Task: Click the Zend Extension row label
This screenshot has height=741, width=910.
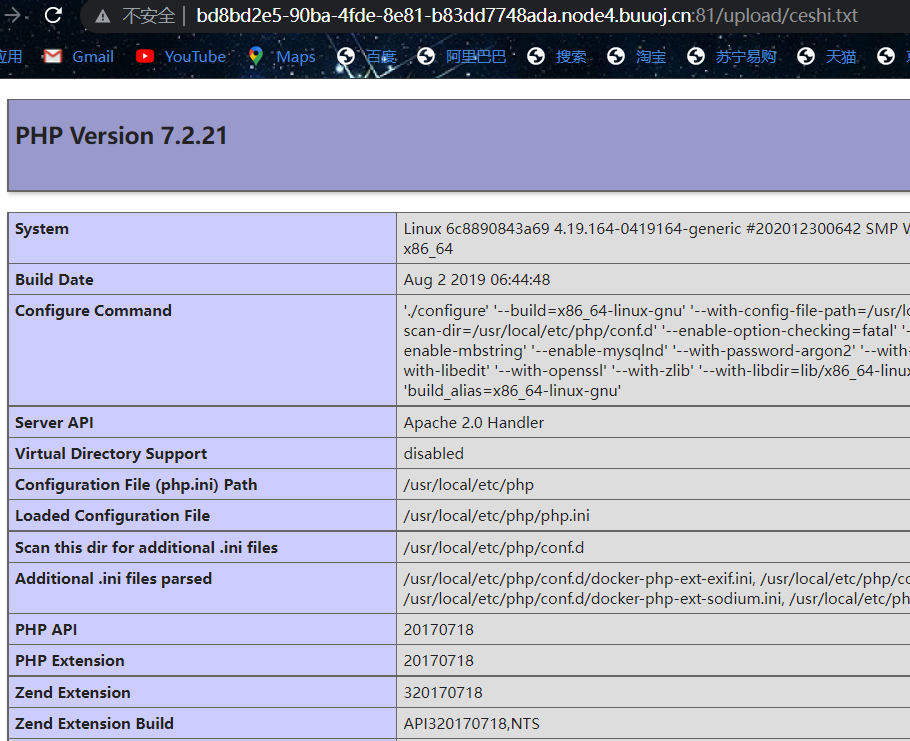Action: pyautogui.click(x=73, y=693)
